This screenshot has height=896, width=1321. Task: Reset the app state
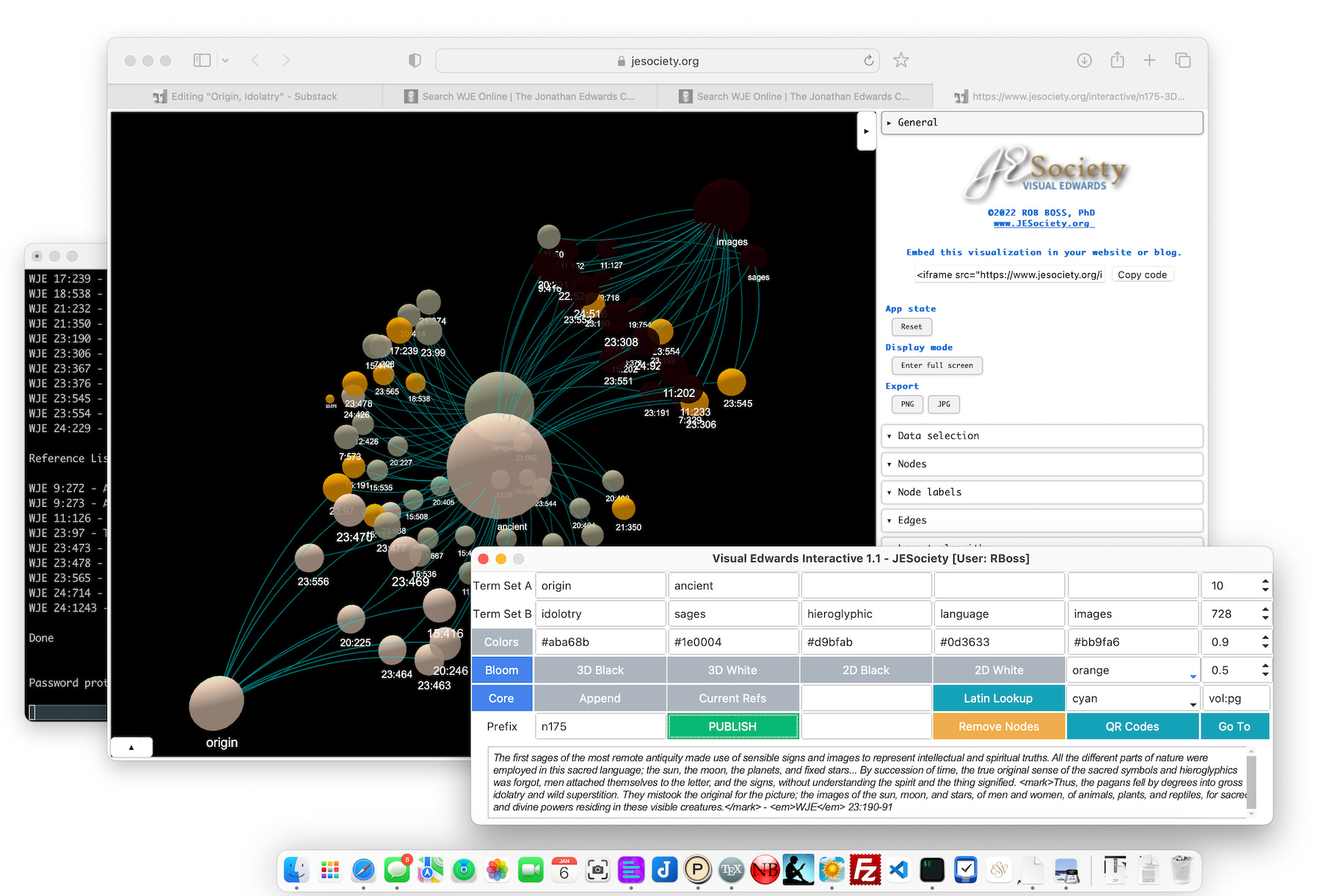coord(911,327)
